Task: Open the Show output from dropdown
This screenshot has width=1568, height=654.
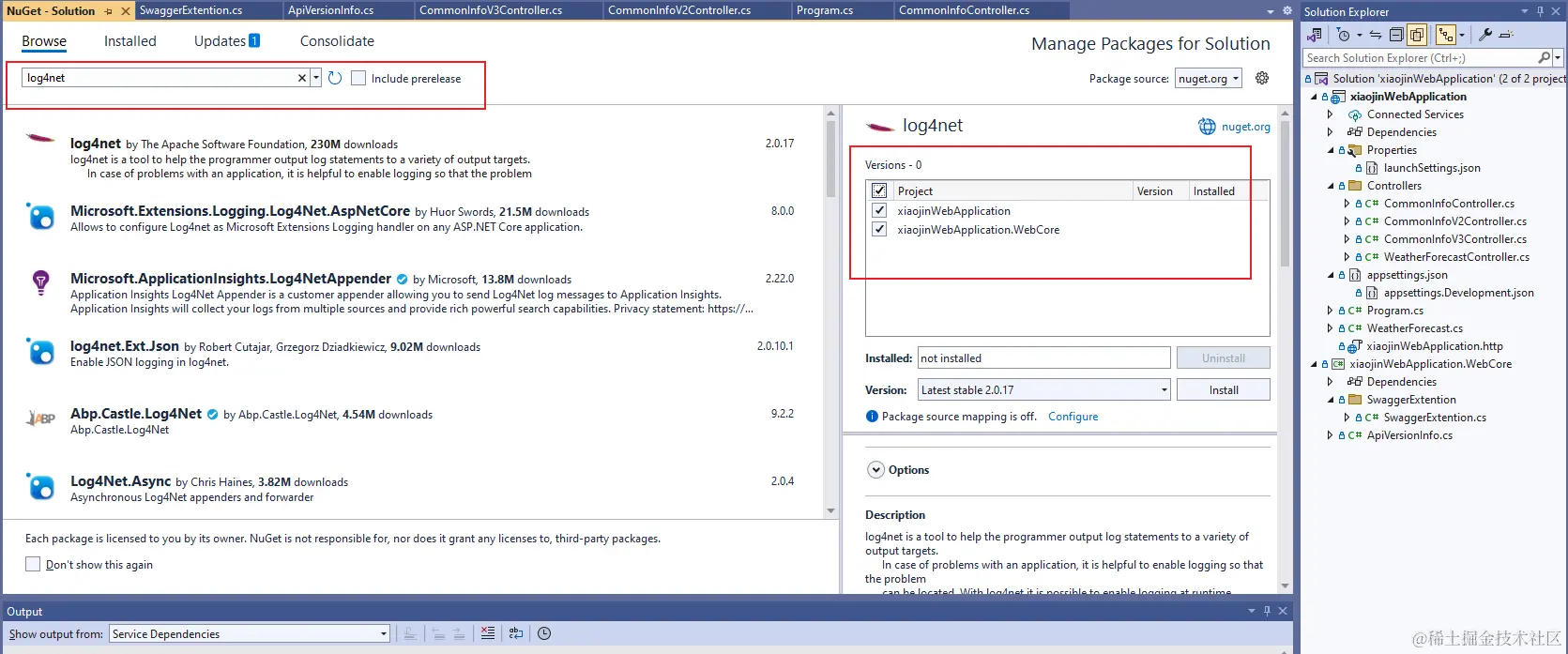Action: point(249,633)
